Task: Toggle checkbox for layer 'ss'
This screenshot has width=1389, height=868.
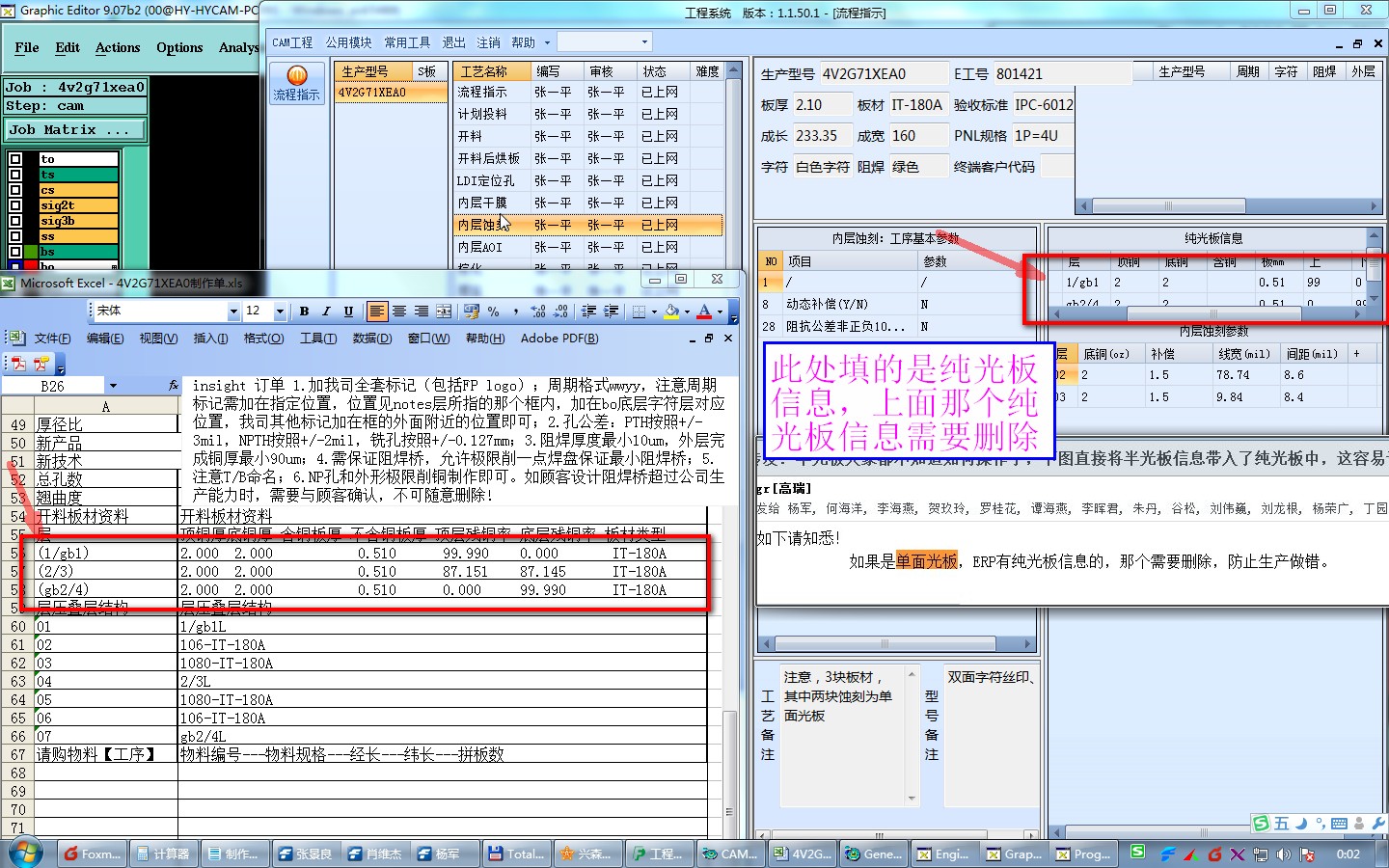Action: [15, 236]
